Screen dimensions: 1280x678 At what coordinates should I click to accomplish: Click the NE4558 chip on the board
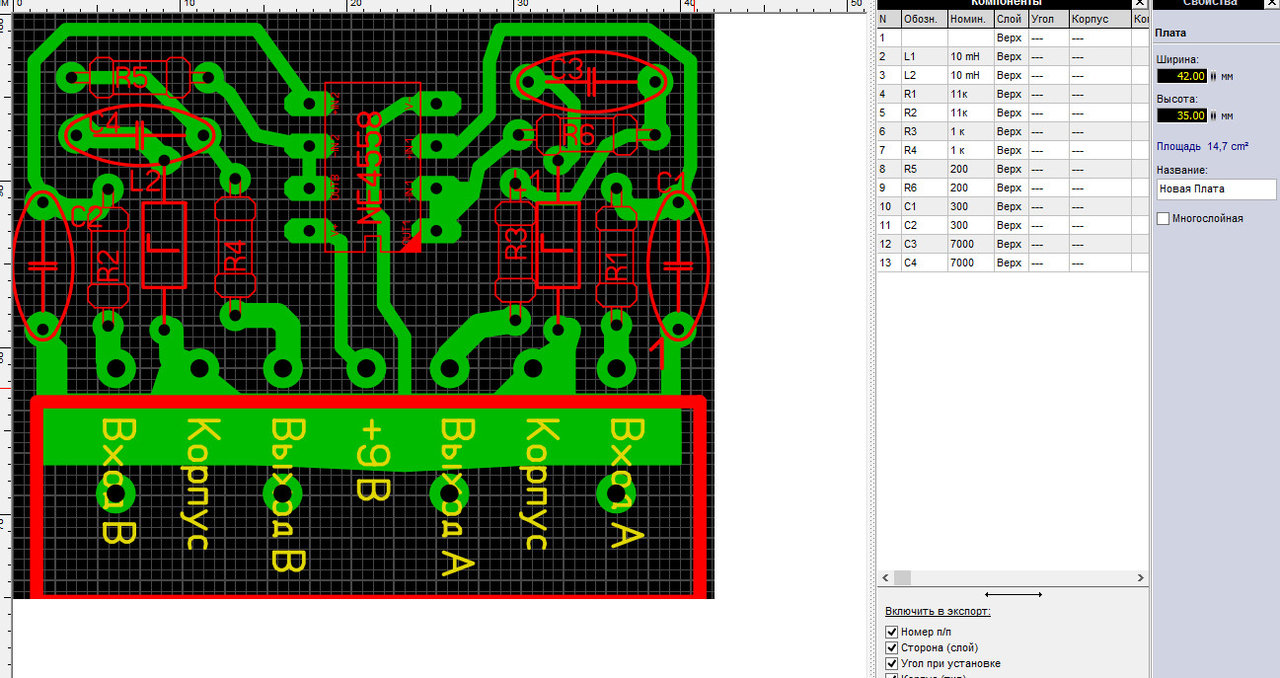click(x=371, y=167)
